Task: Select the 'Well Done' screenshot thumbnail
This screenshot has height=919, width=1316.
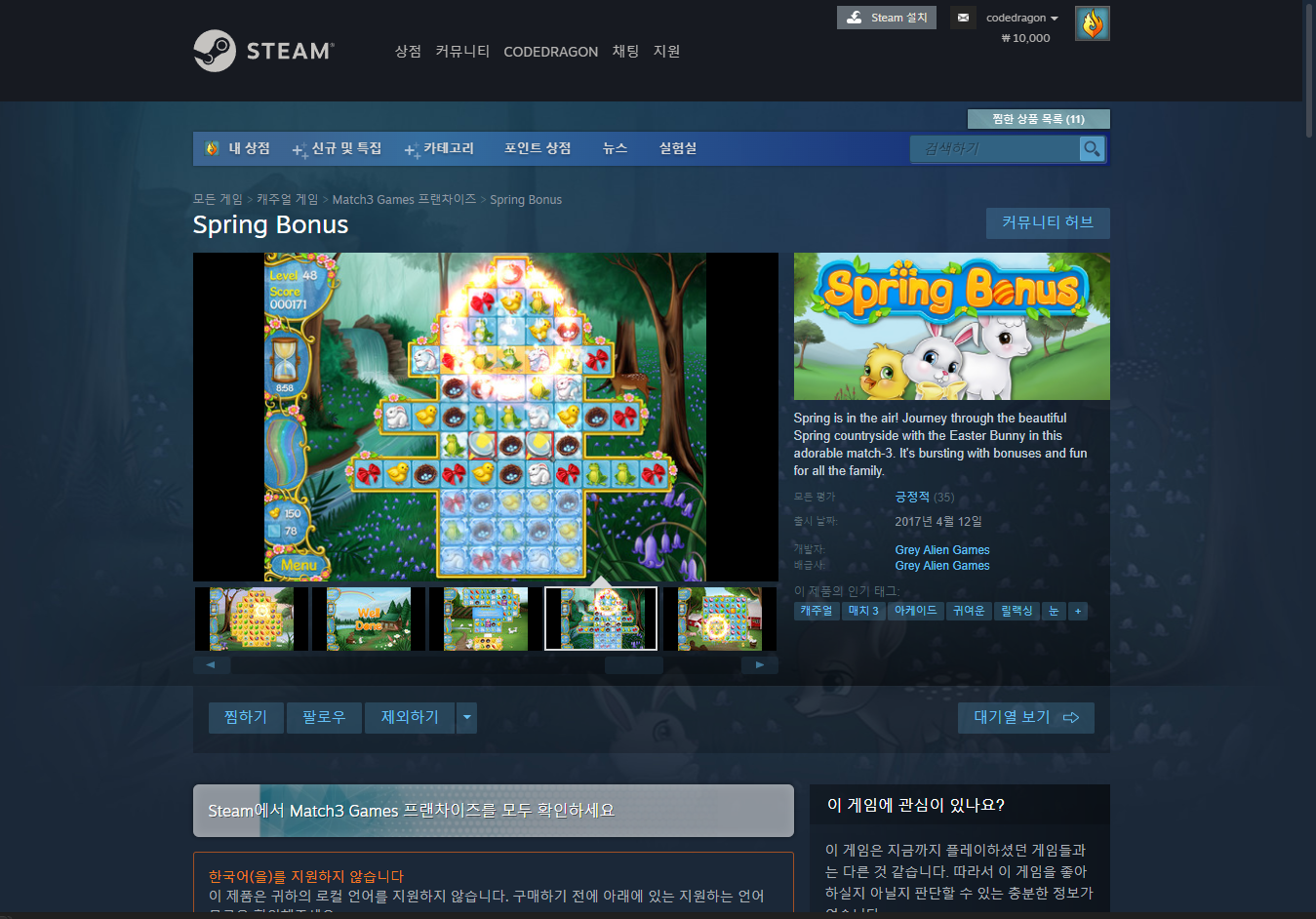Action: point(369,619)
